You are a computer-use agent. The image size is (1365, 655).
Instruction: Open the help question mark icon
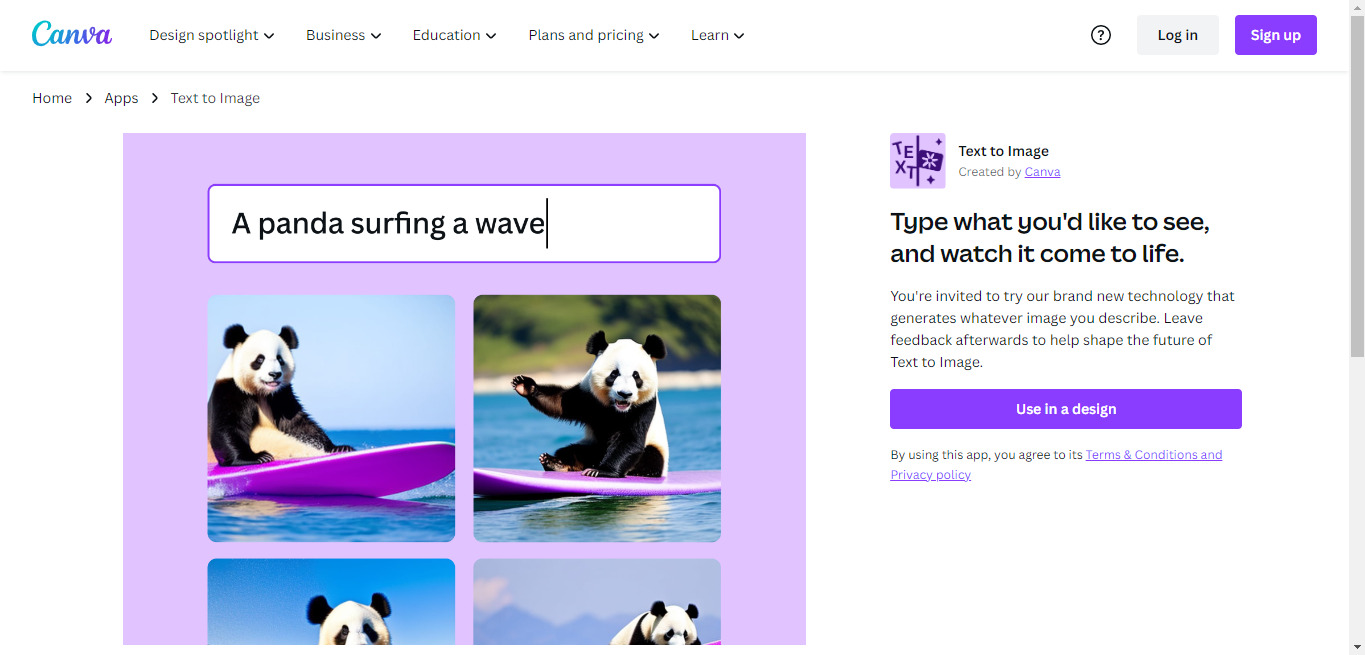point(1101,35)
